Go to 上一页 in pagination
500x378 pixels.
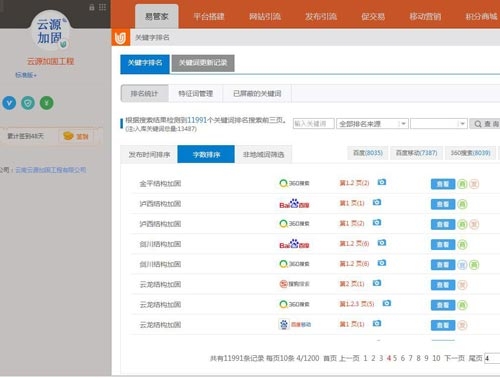pyautogui.click(x=349, y=358)
